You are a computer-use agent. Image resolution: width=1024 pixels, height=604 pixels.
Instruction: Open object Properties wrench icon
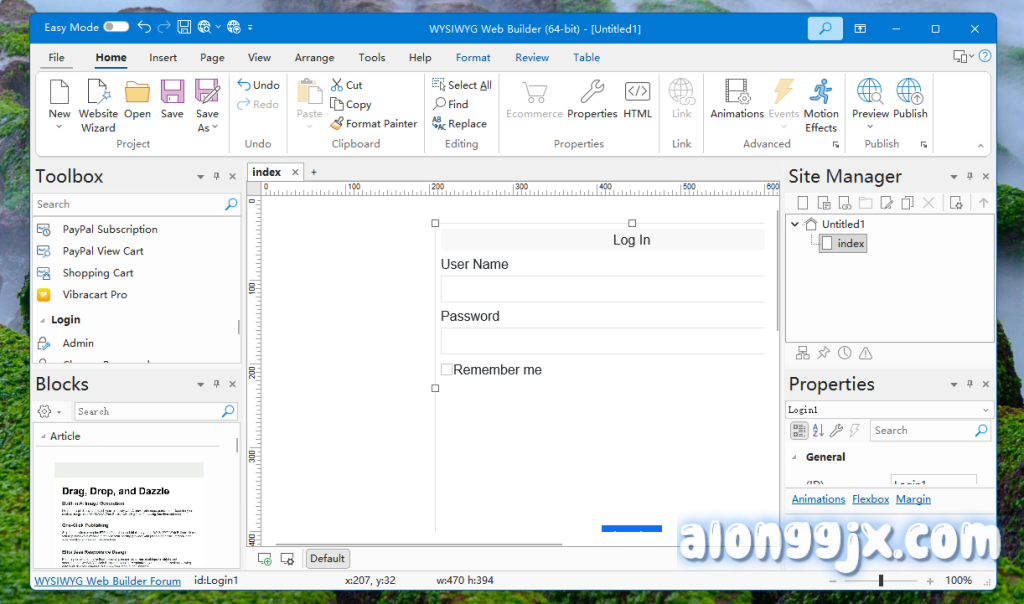pyautogui.click(x=592, y=101)
